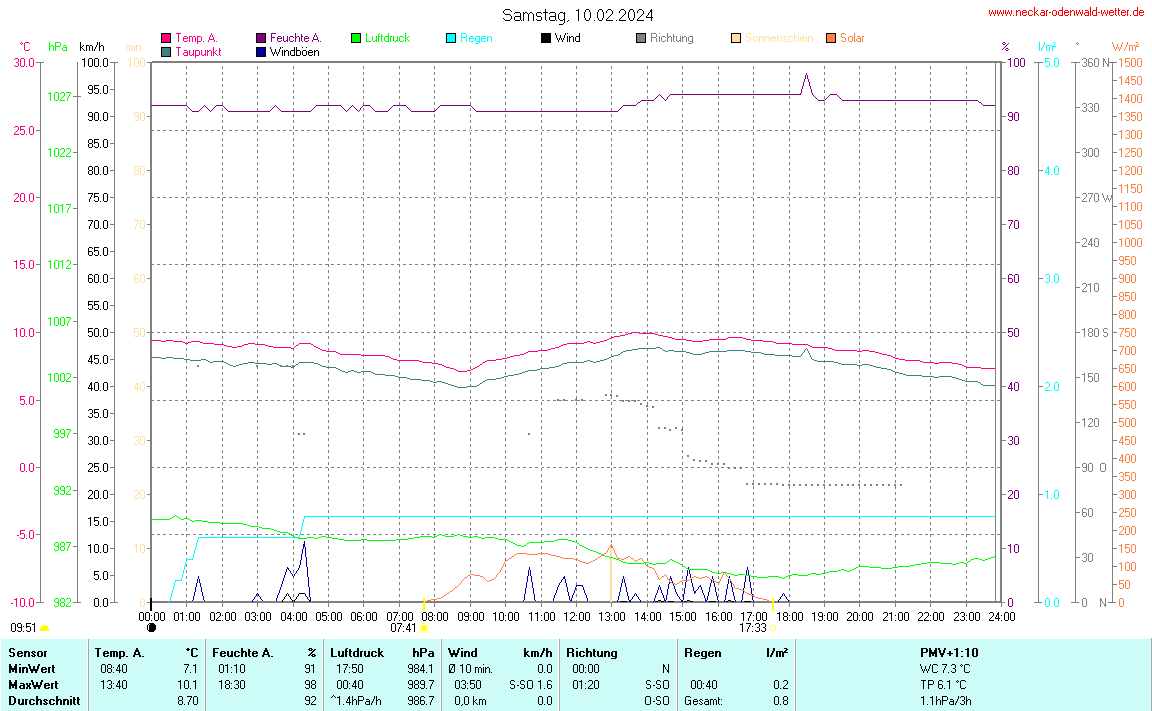Select the Sonnenschein legend label
Viewport: 1152px width, 711px height.
[x=778, y=39]
